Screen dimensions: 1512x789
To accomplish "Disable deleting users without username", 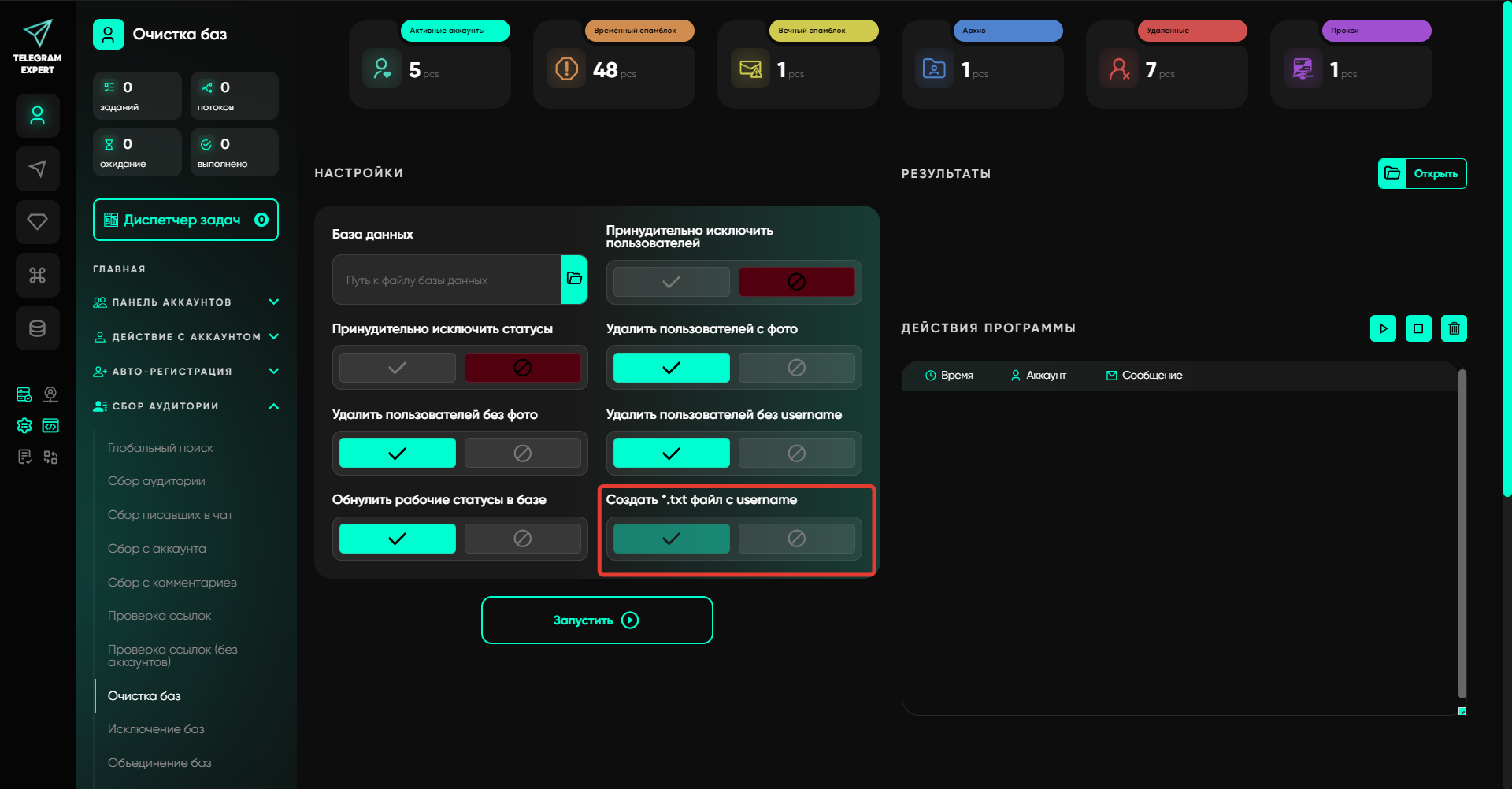I will point(796,454).
